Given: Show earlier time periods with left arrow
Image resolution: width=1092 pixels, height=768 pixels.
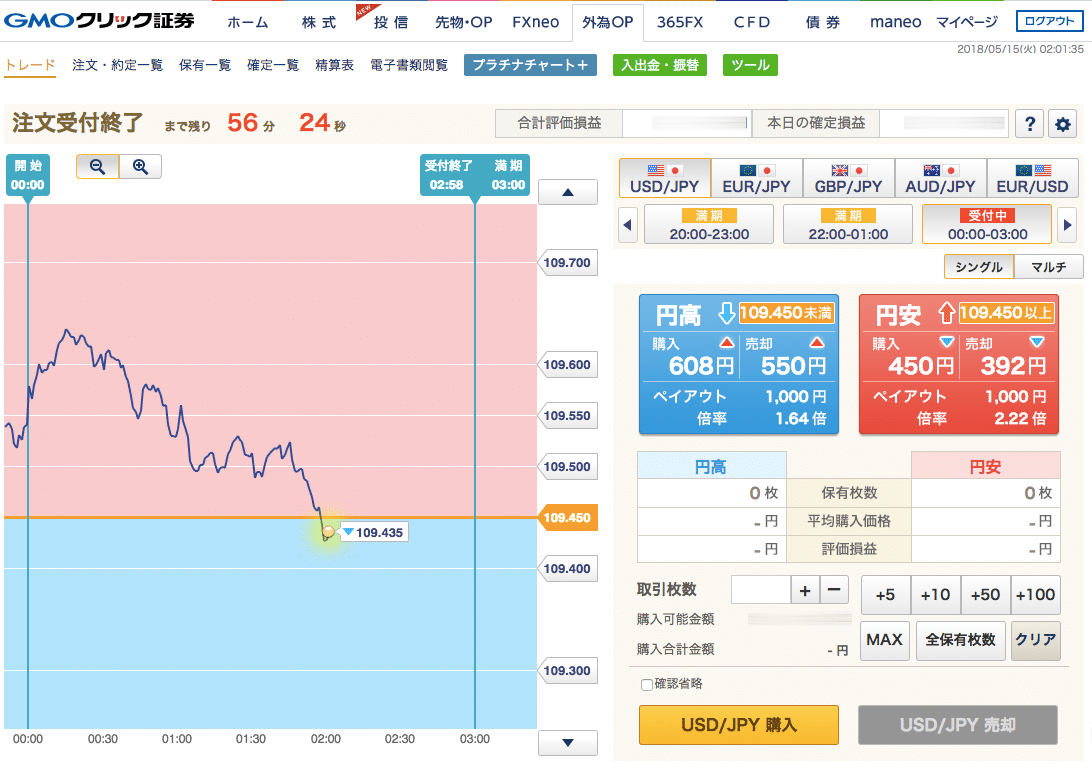Looking at the screenshot, I should pos(628,225).
